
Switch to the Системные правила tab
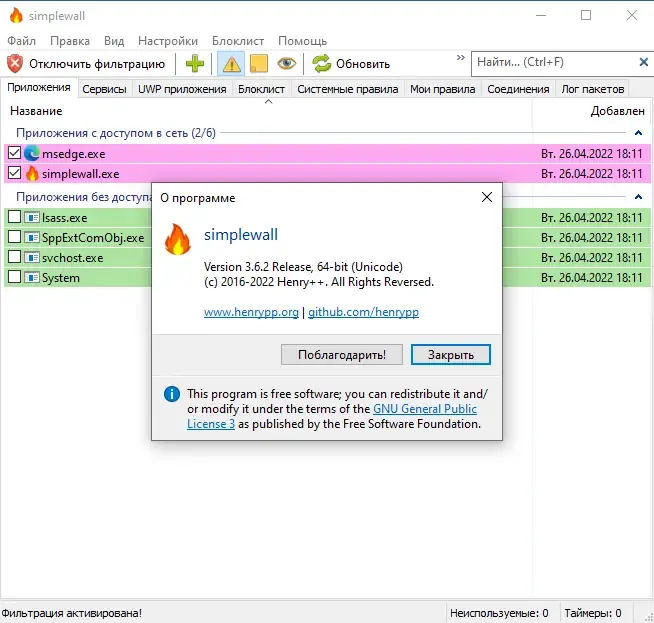coord(347,89)
